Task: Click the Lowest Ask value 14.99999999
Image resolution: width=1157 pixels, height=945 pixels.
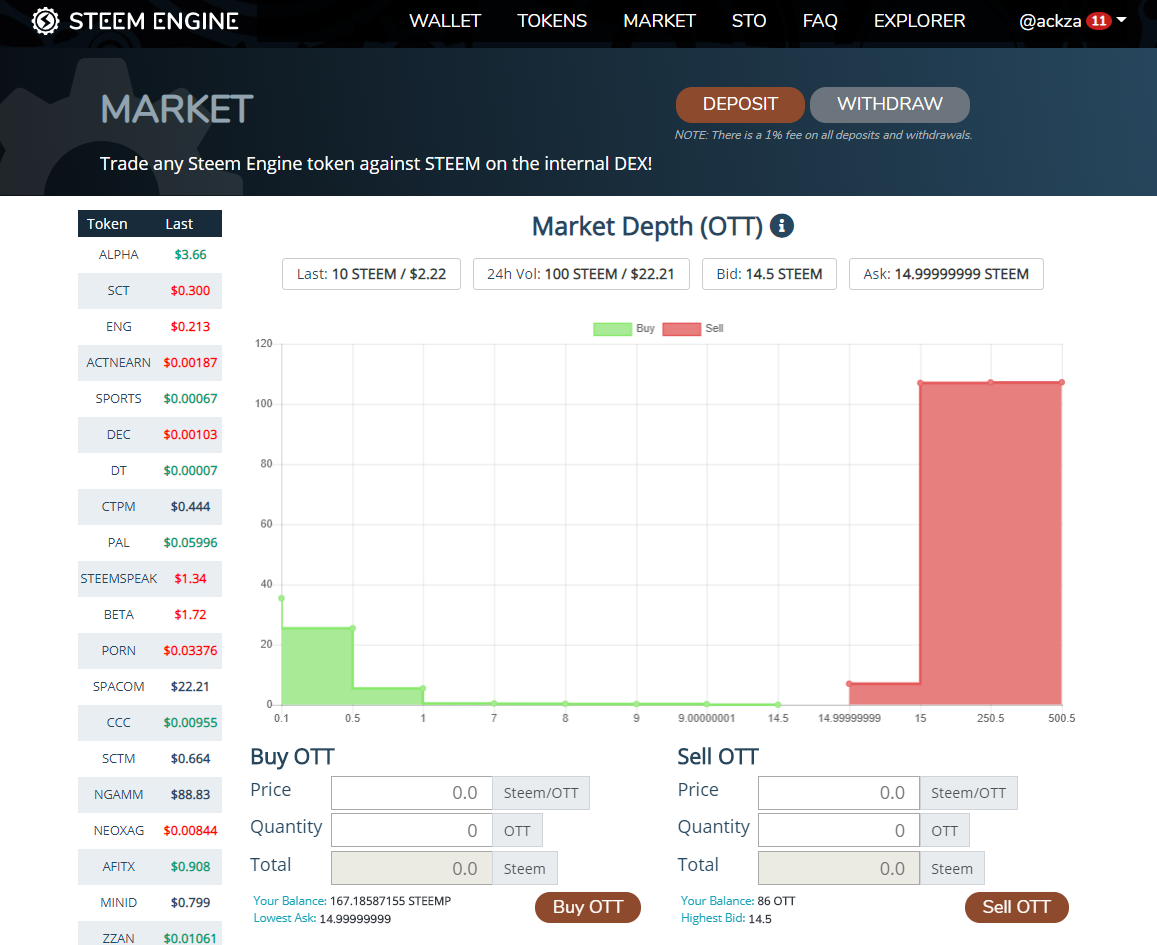Action: (355, 918)
